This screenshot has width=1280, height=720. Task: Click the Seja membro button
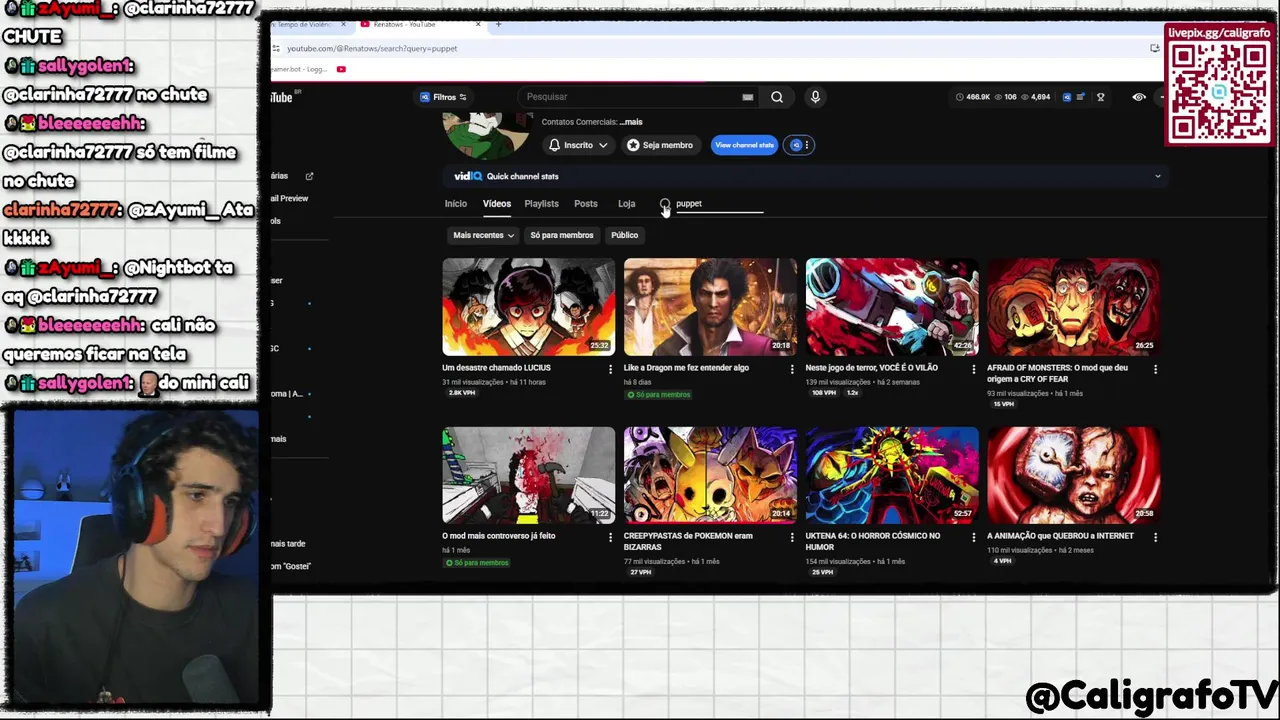(x=660, y=145)
